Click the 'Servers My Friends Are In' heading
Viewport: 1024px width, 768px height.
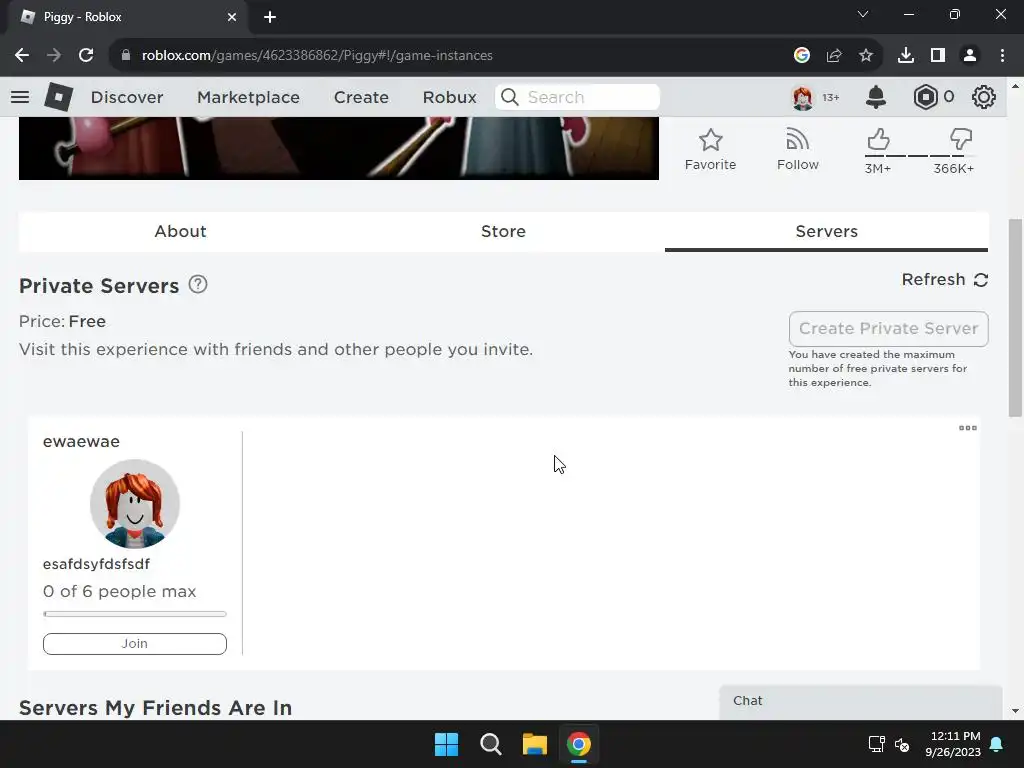(155, 708)
